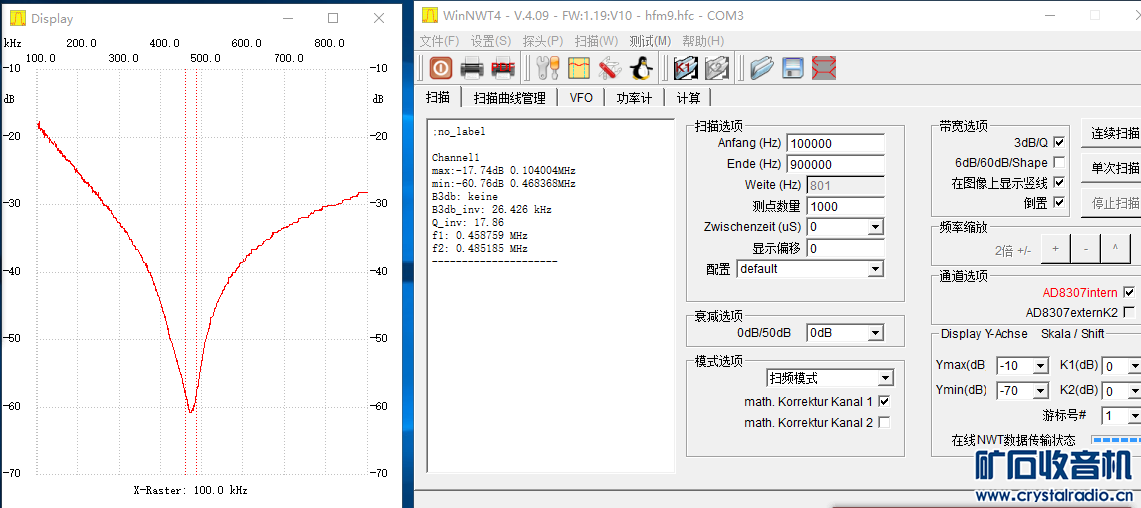Switch to the 扫描曲线管理 tab
Screen dimensions: 1141x508
pyautogui.click(x=509, y=98)
